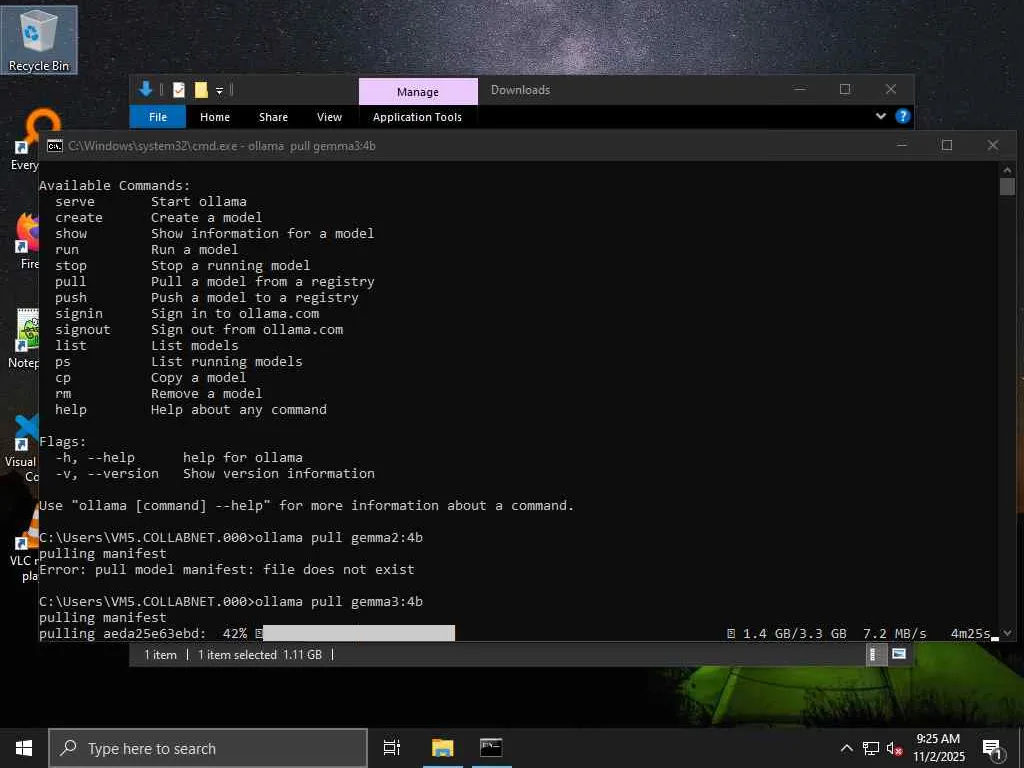Switch to the View ribbon tab

pyautogui.click(x=329, y=117)
